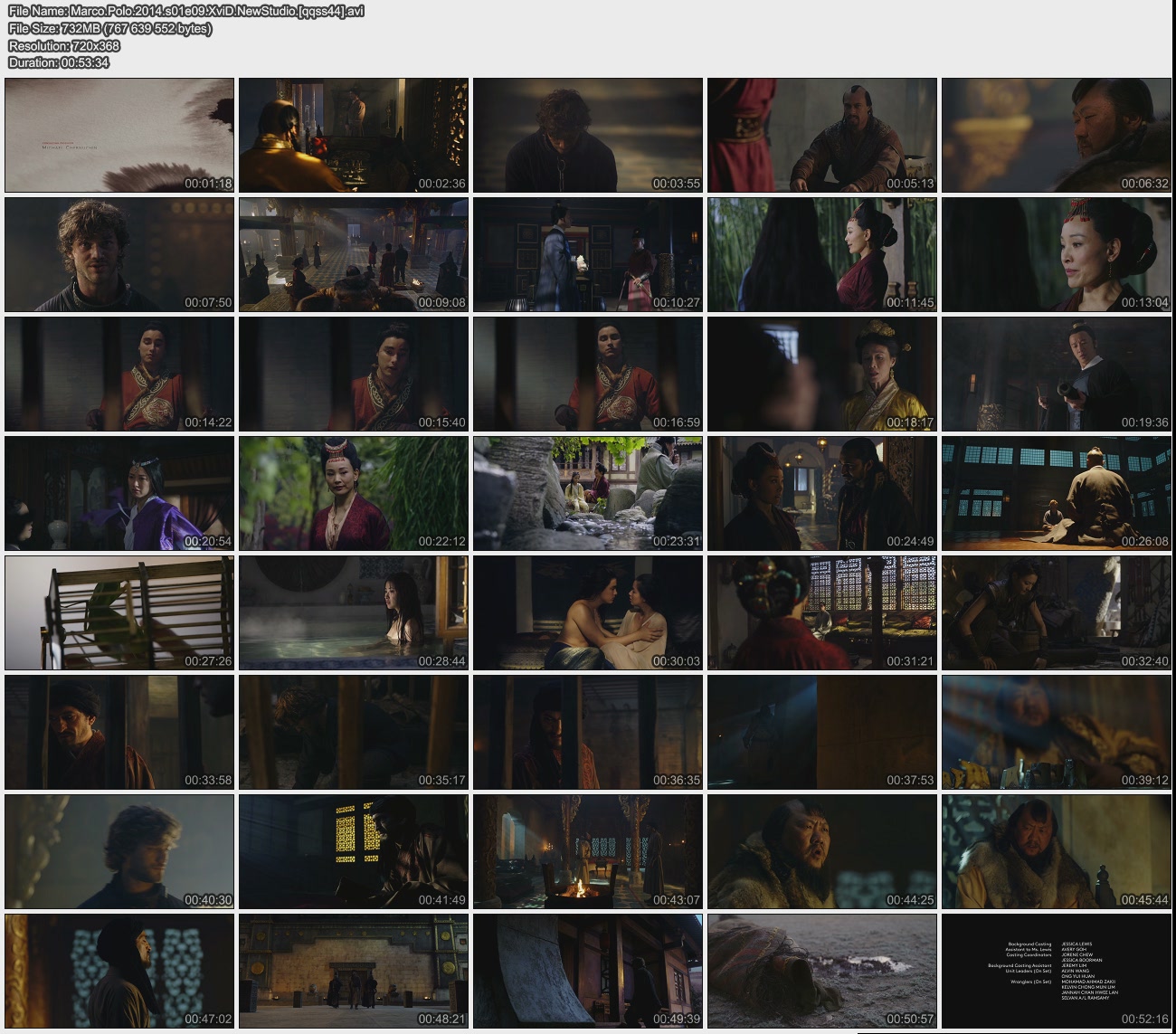Select the bathing pool frame at 00:28:44
This screenshot has height=1034, width=1176.
pyautogui.click(x=354, y=612)
